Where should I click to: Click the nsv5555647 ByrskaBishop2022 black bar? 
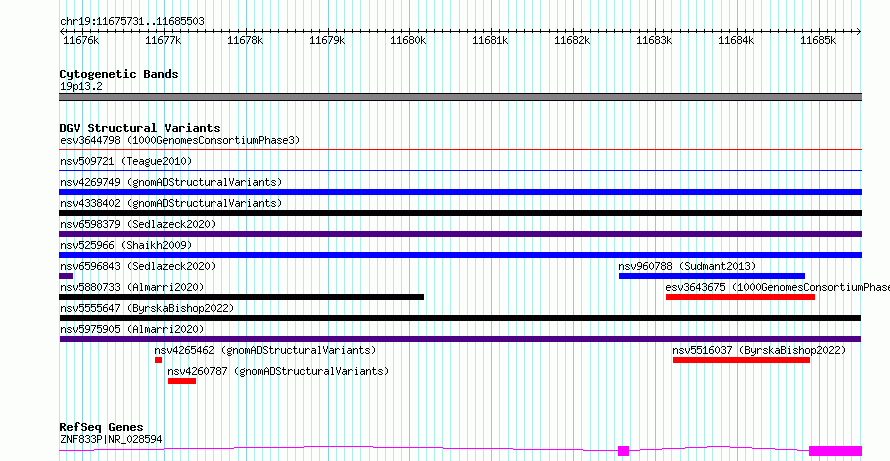460,318
